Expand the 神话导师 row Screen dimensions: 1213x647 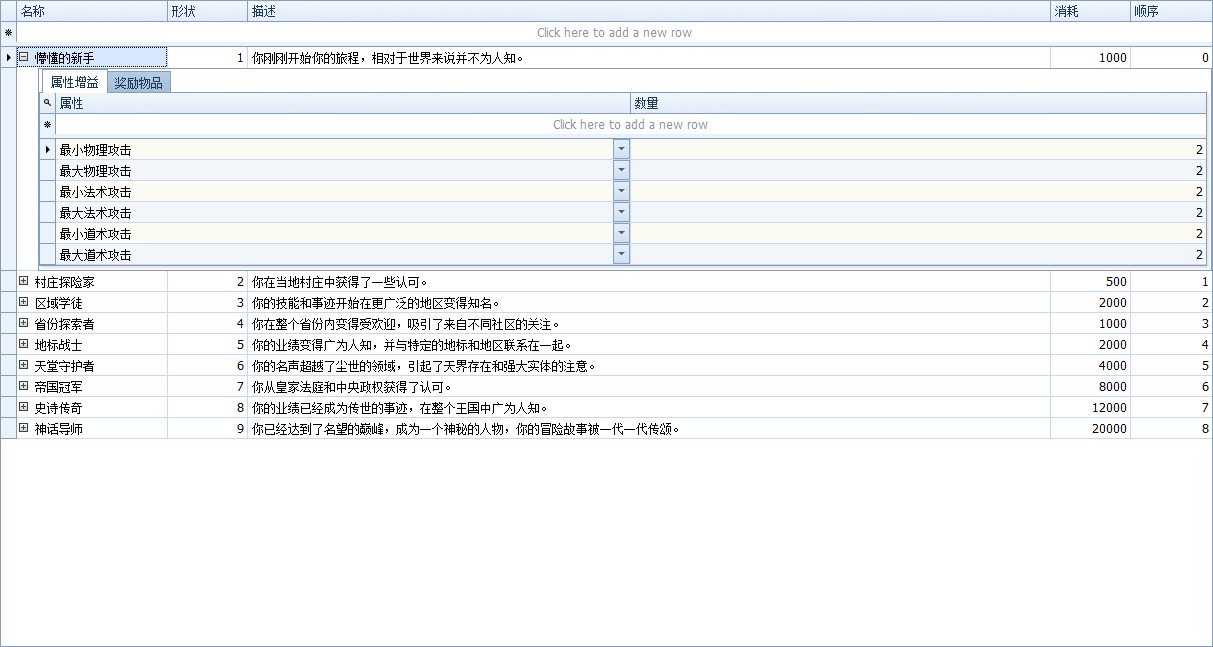click(x=24, y=429)
